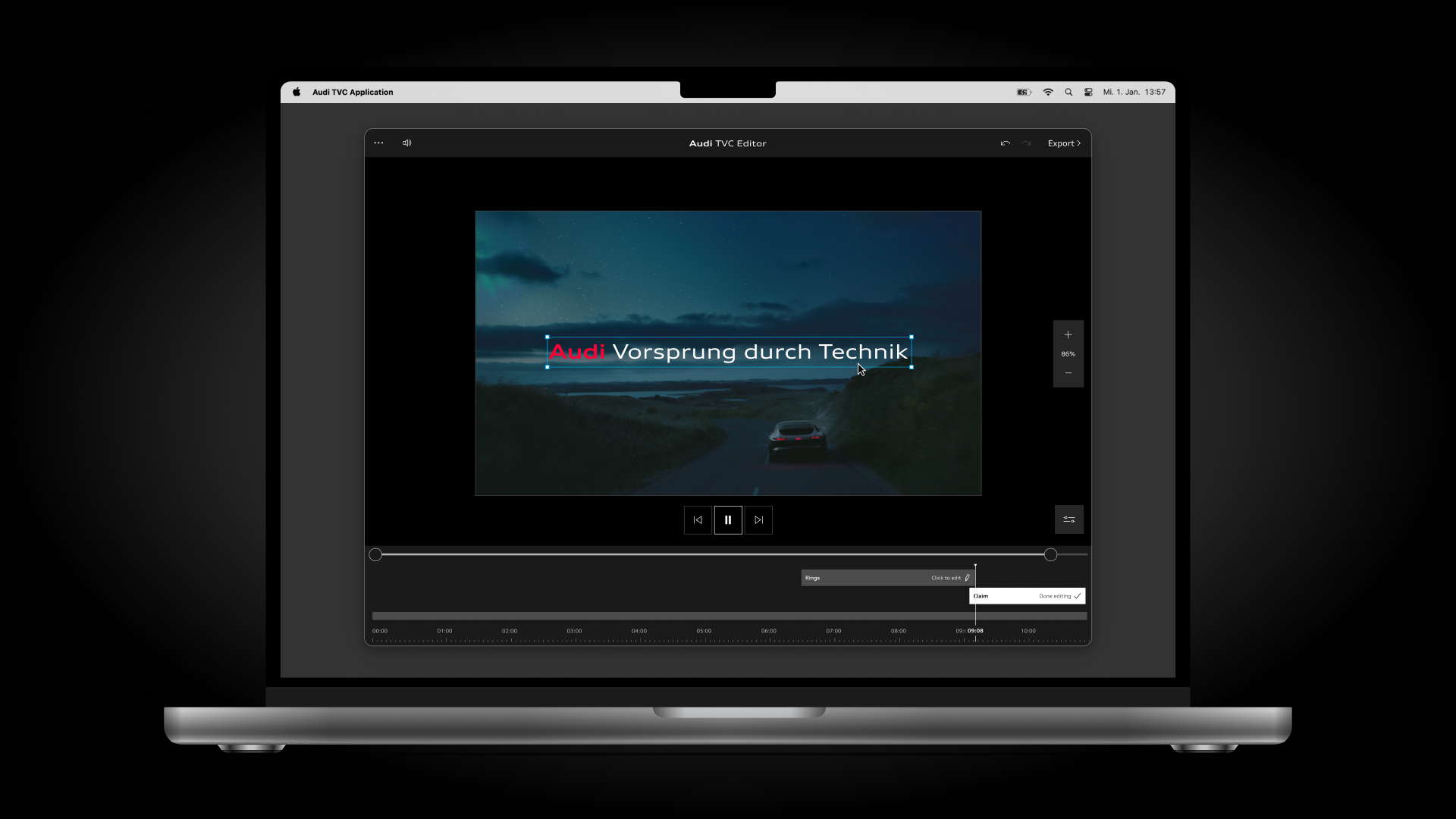Zoom in with the plus icon

(1068, 334)
